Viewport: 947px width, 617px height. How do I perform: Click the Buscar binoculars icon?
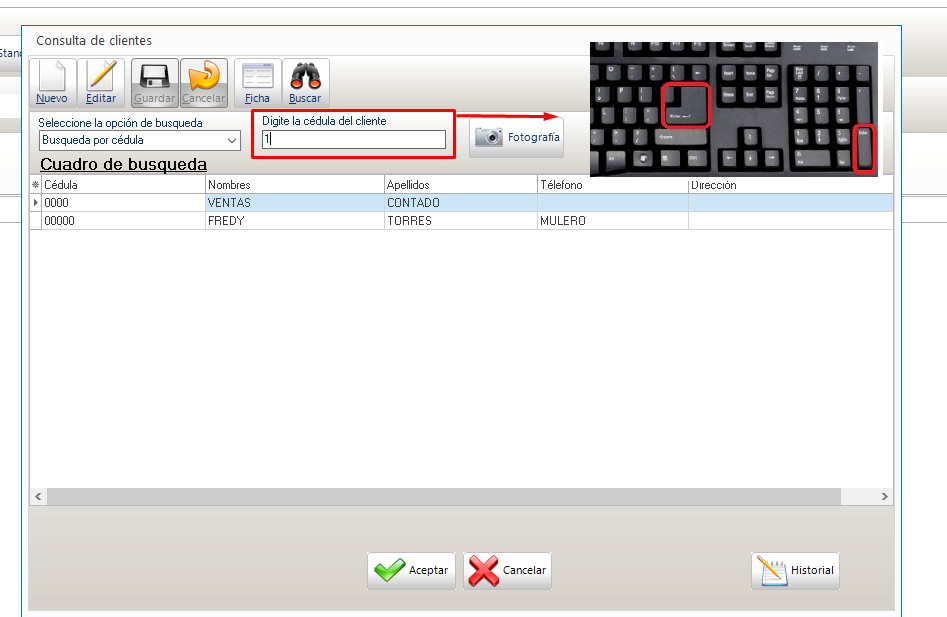pyautogui.click(x=305, y=76)
